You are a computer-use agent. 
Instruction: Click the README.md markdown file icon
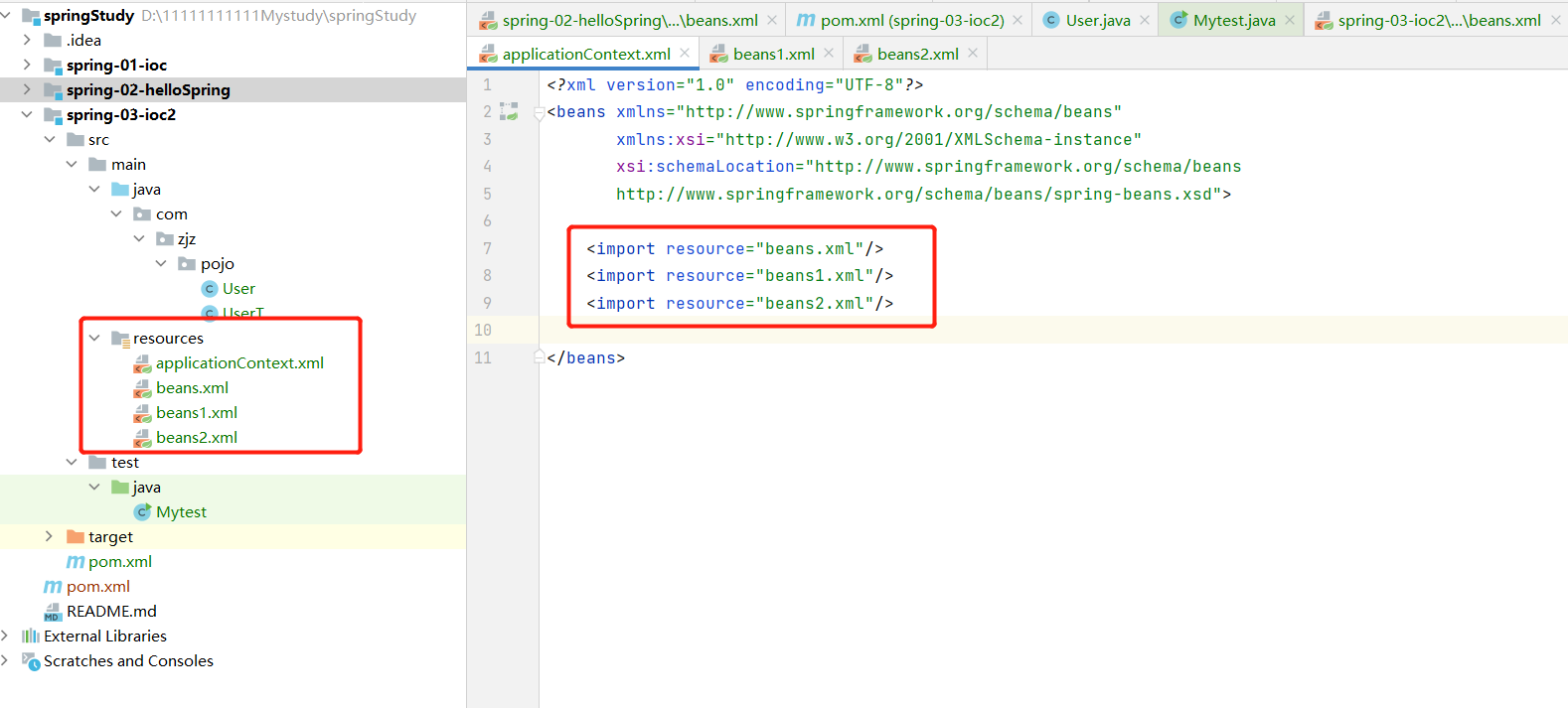click(x=53, y=612)
